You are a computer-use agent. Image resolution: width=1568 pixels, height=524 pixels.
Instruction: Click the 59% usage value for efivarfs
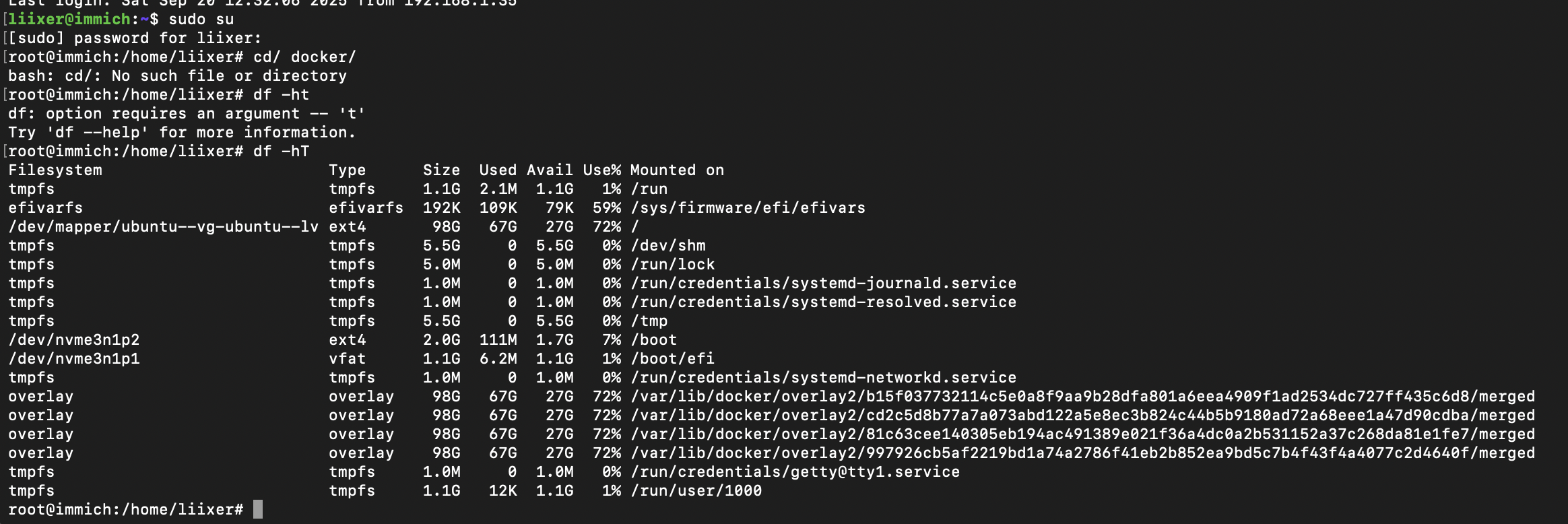[x=606, y=207]
